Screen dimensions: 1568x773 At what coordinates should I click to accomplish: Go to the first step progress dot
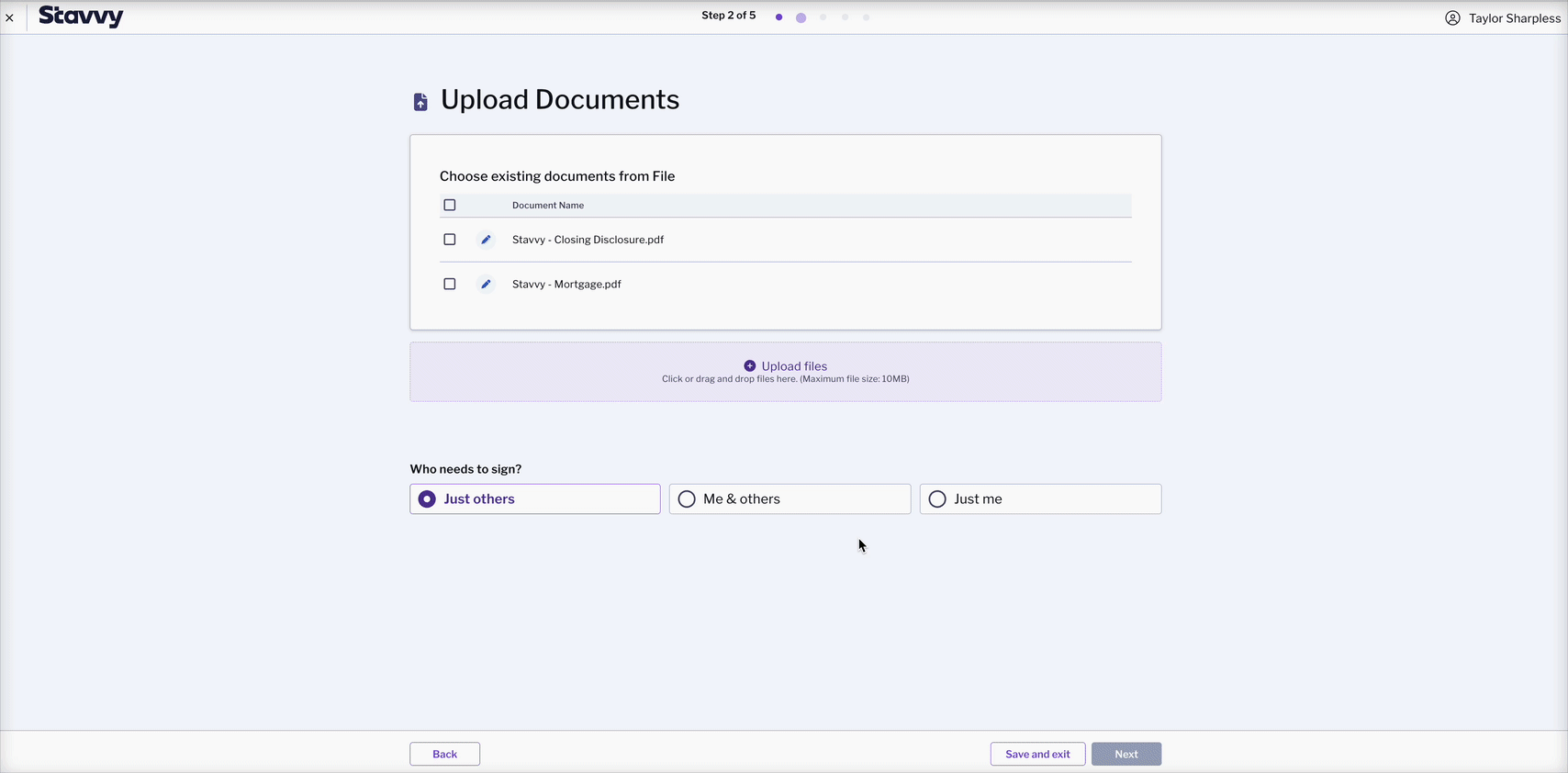click(778, 17)
